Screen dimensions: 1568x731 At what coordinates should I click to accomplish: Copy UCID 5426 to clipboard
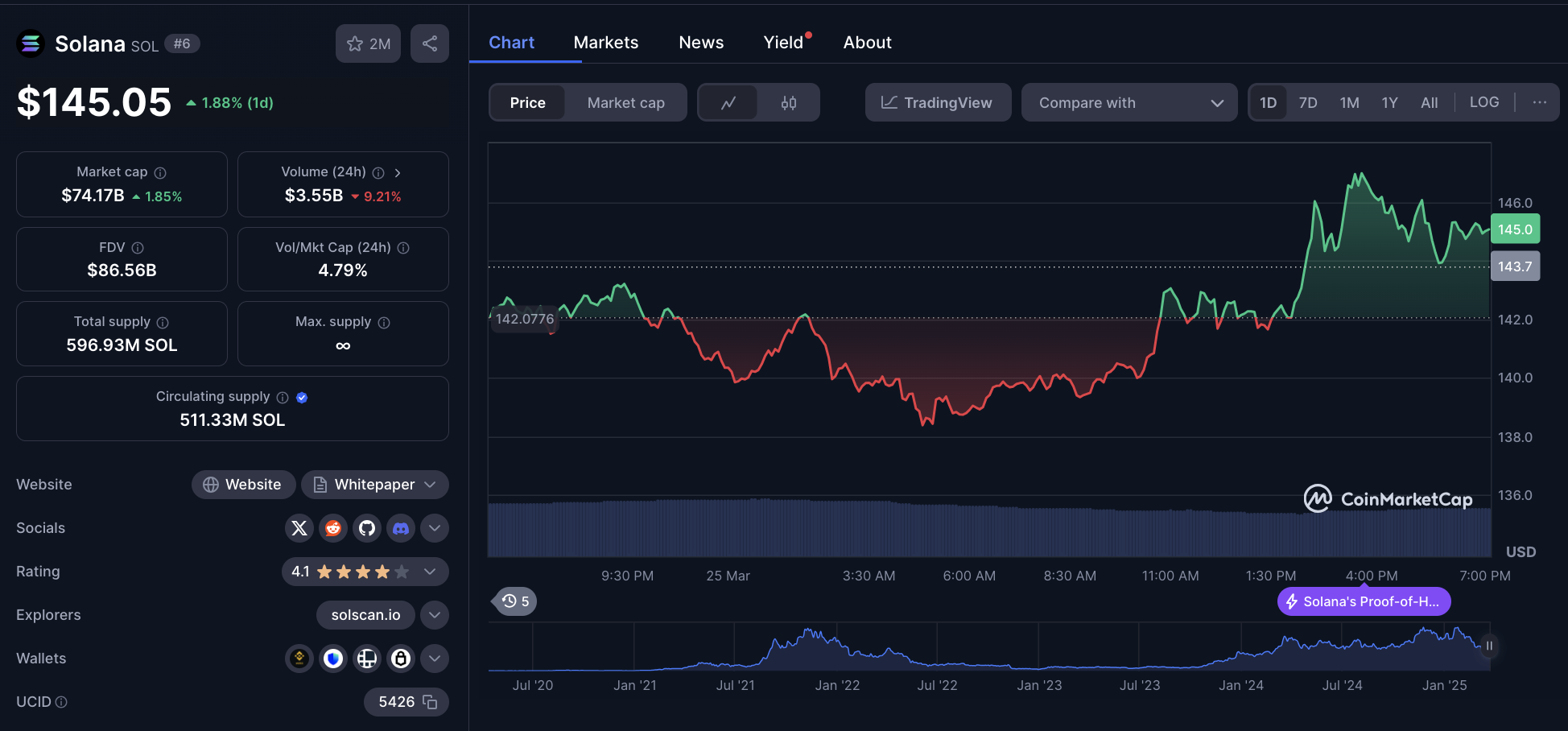(430, 702)
